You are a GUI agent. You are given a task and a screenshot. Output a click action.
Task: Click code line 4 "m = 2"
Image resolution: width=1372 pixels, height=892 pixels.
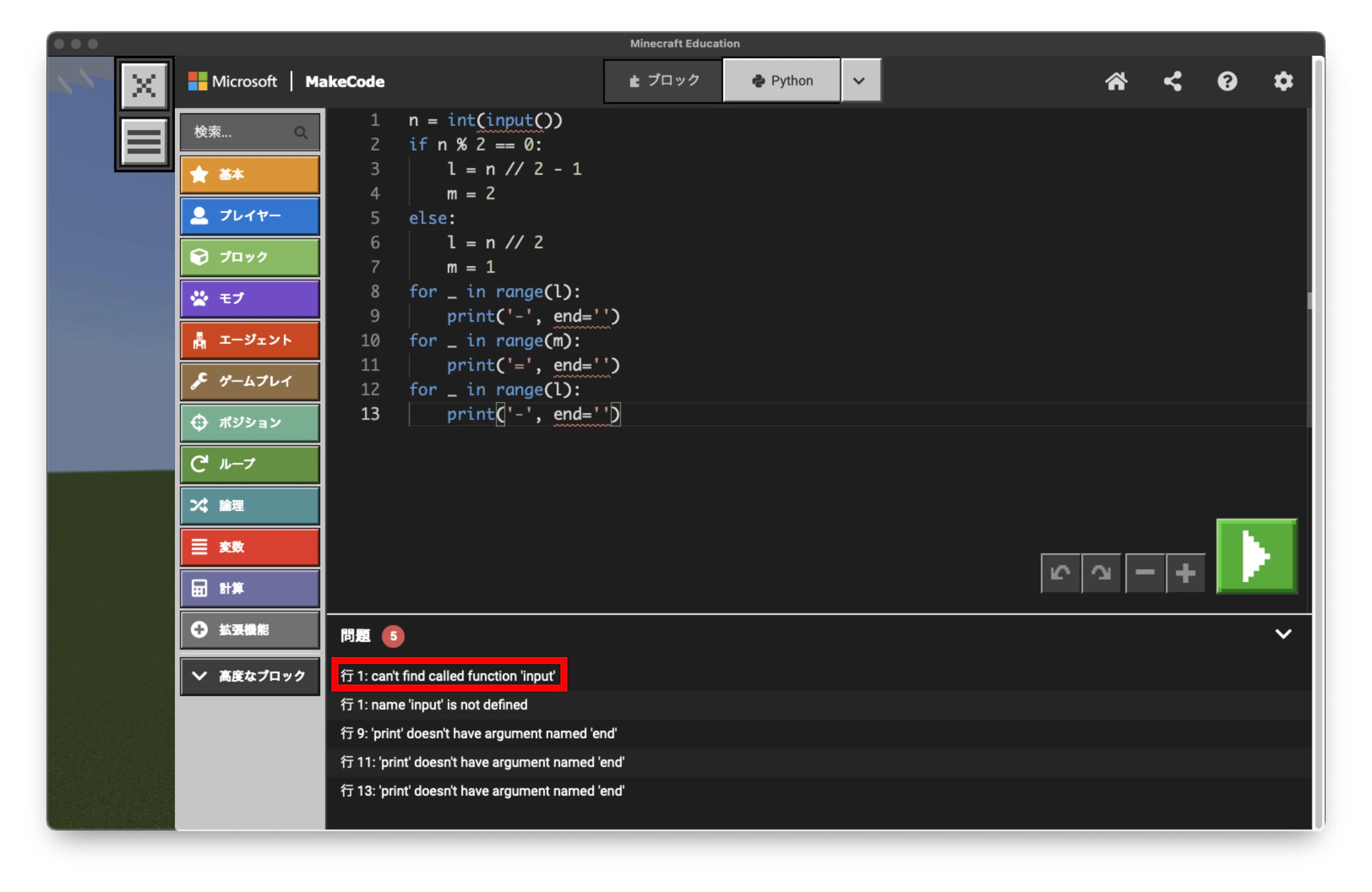471,193
